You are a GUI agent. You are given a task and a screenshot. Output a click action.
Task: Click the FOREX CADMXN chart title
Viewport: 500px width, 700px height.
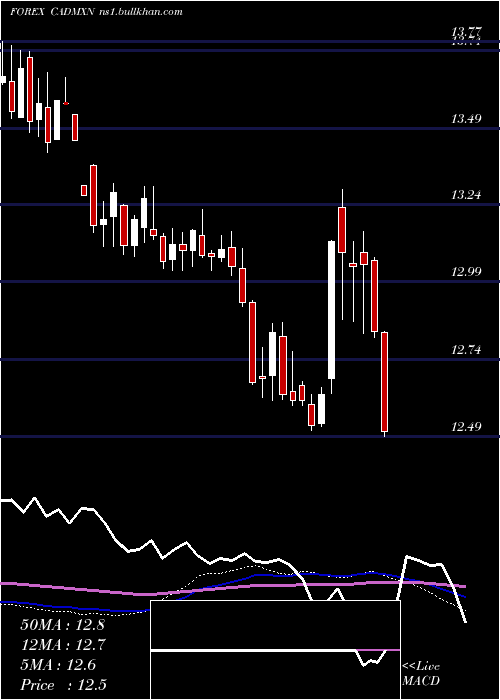tap(96, 12)
